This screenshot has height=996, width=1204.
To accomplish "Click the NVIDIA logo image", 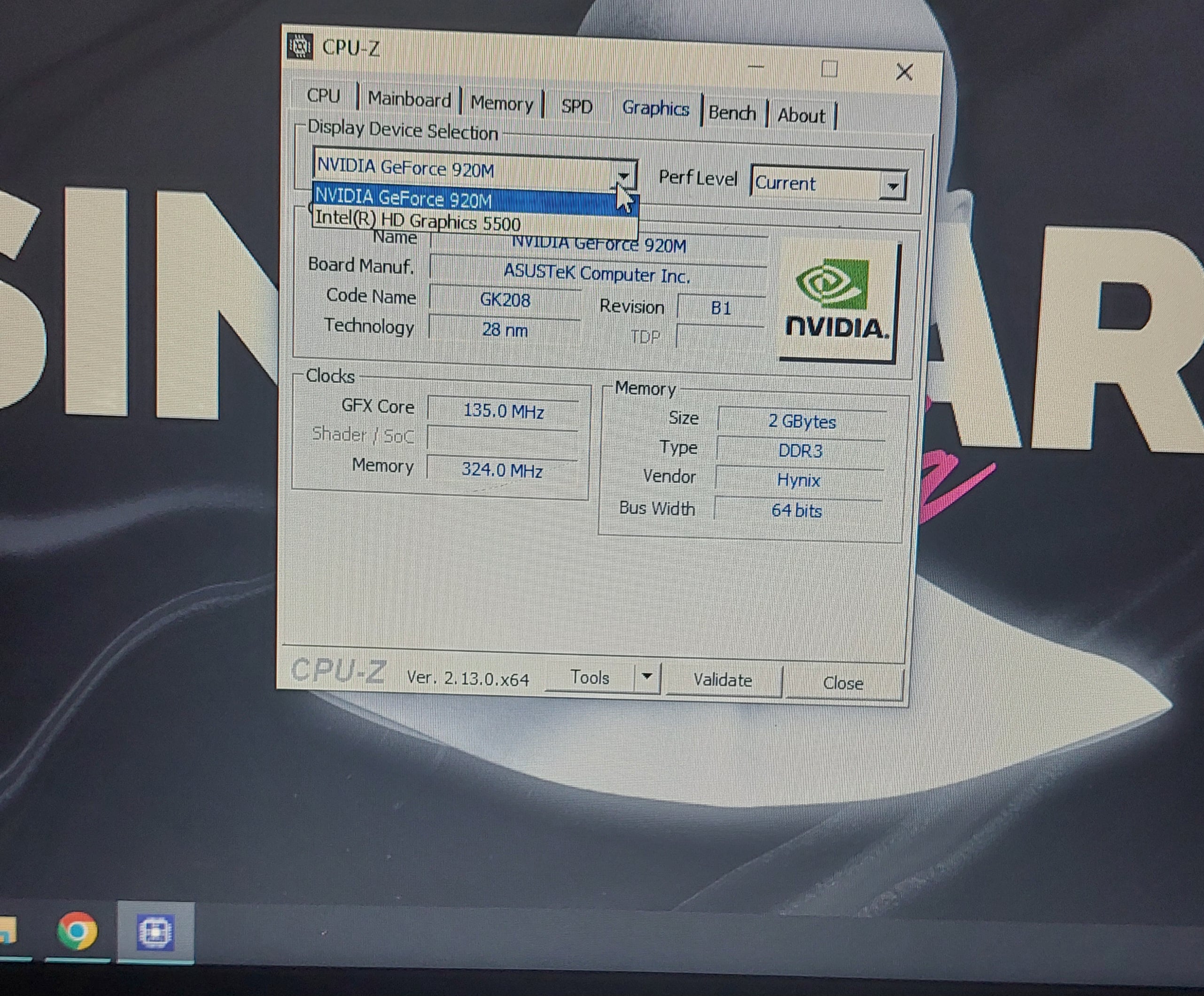I will tap(837, 300).
